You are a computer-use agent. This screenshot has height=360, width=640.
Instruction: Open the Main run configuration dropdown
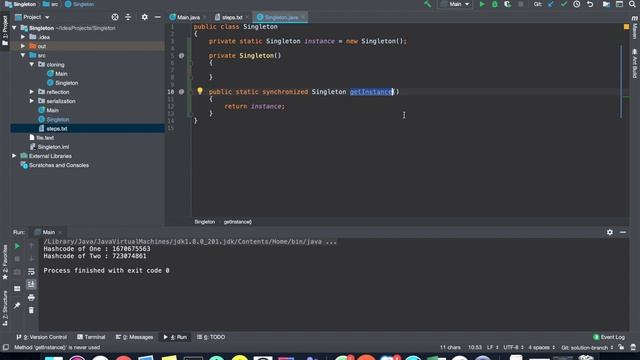point(455,4)
